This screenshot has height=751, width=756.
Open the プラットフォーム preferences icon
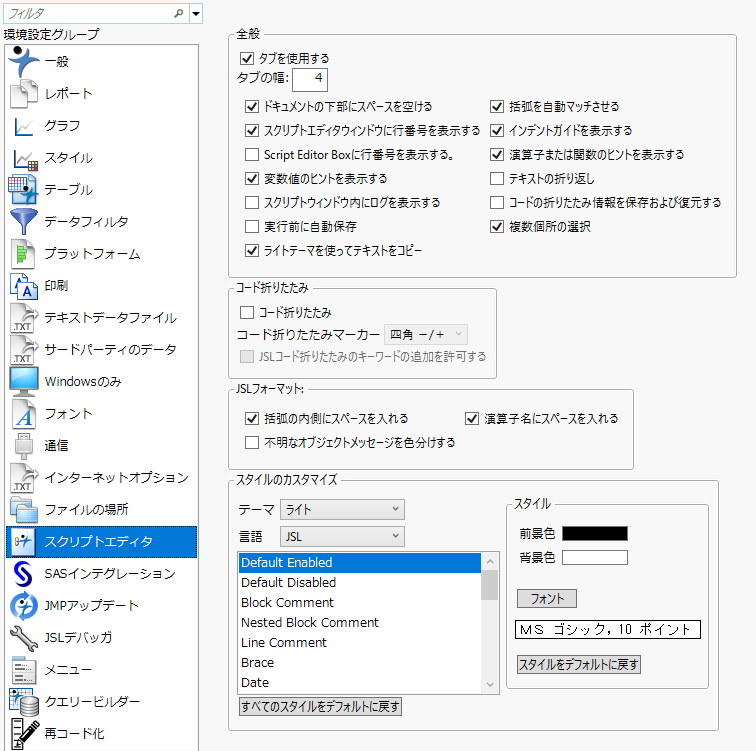tap(23, 254)
